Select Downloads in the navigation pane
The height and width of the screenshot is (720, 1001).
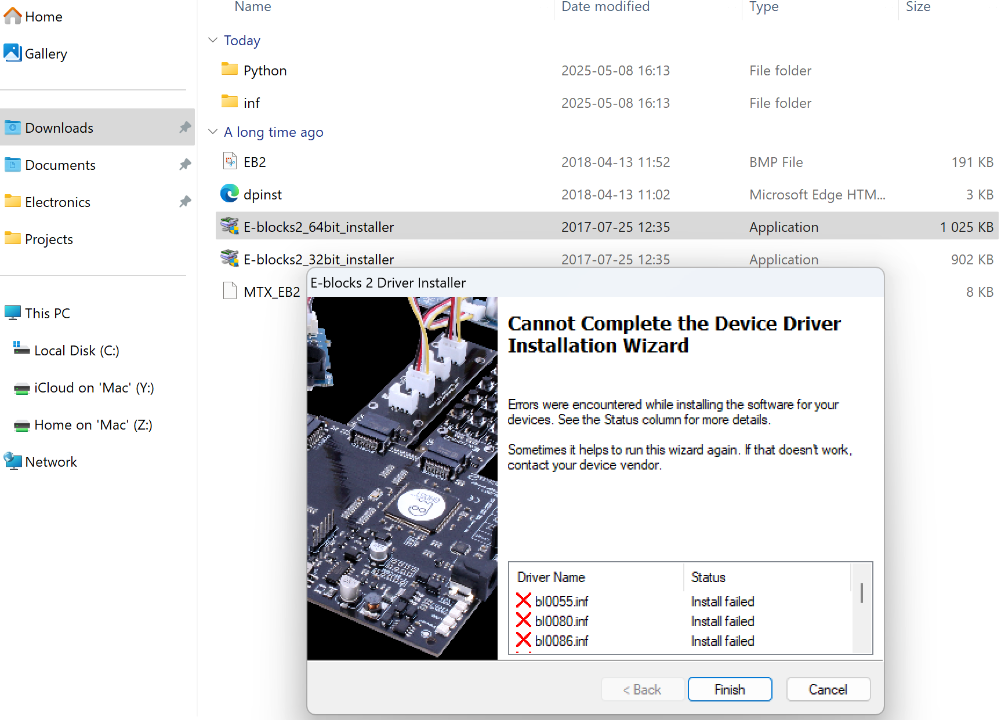pos(97,127)
